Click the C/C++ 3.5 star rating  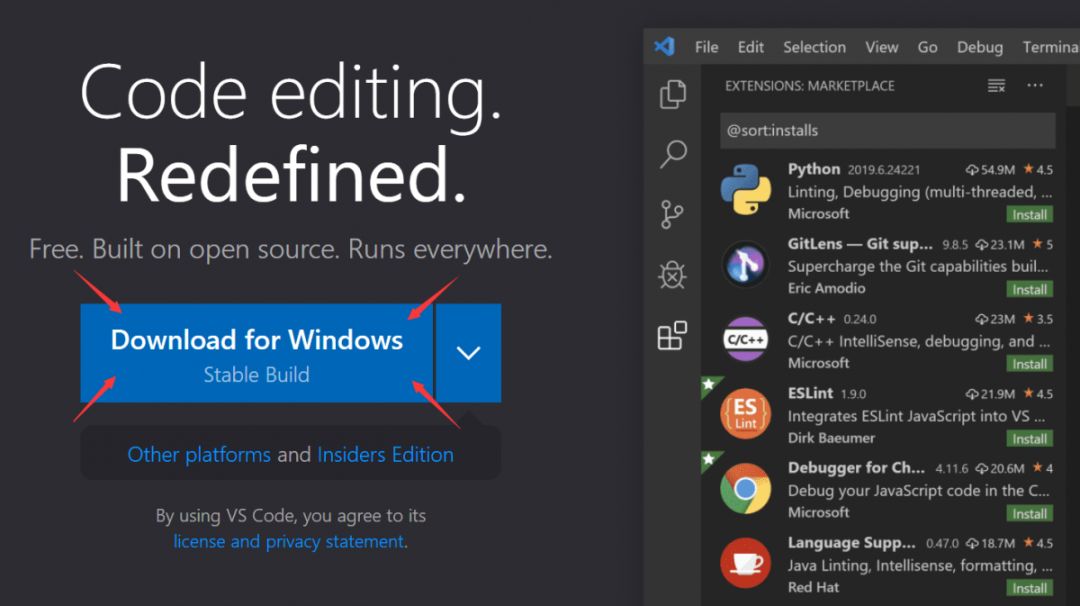pos(1037,319)
